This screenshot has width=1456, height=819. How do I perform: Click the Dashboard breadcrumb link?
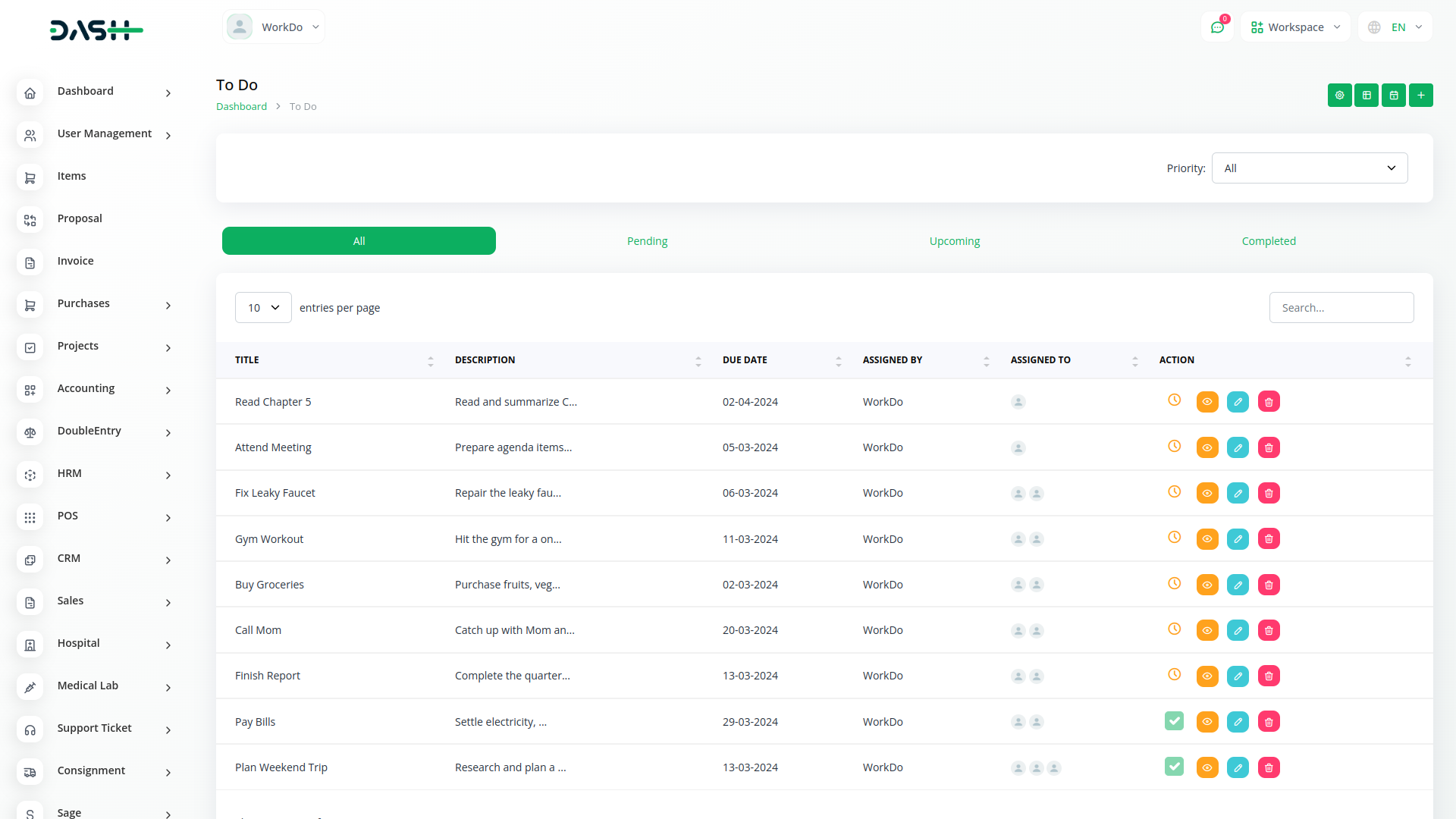241,107
